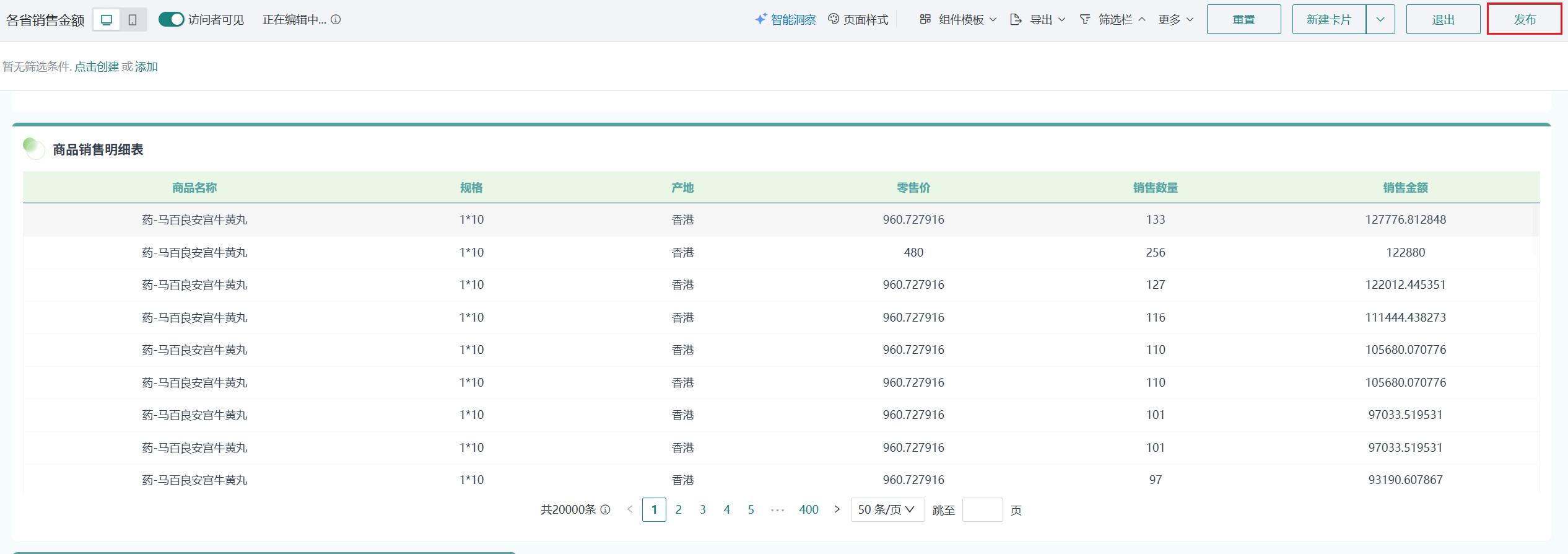The width and height of the screenshot is (1568, 554).
Task: Switch to desktop preview layout icon
Action: click(x=107, y=20)
